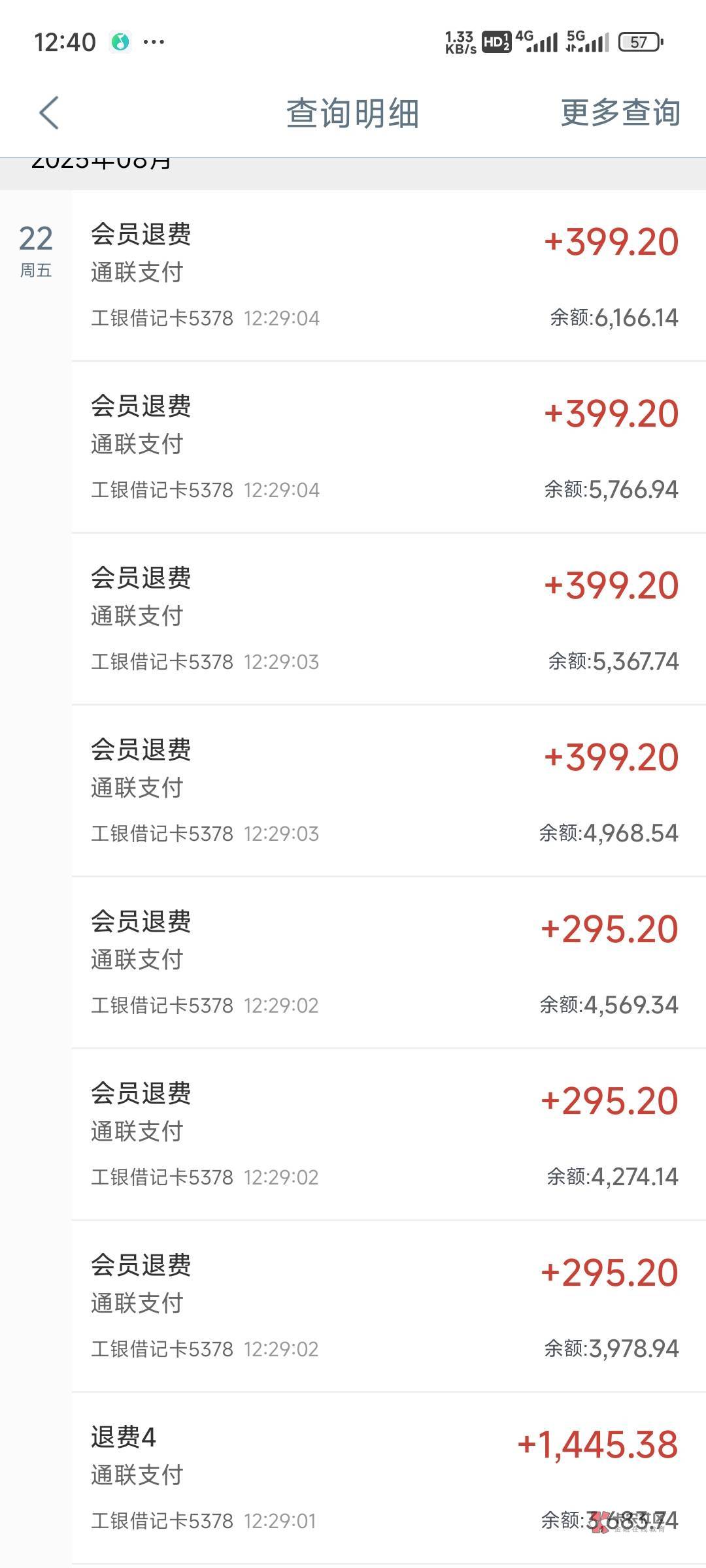Tap the back arrow icon

point(49,112)
